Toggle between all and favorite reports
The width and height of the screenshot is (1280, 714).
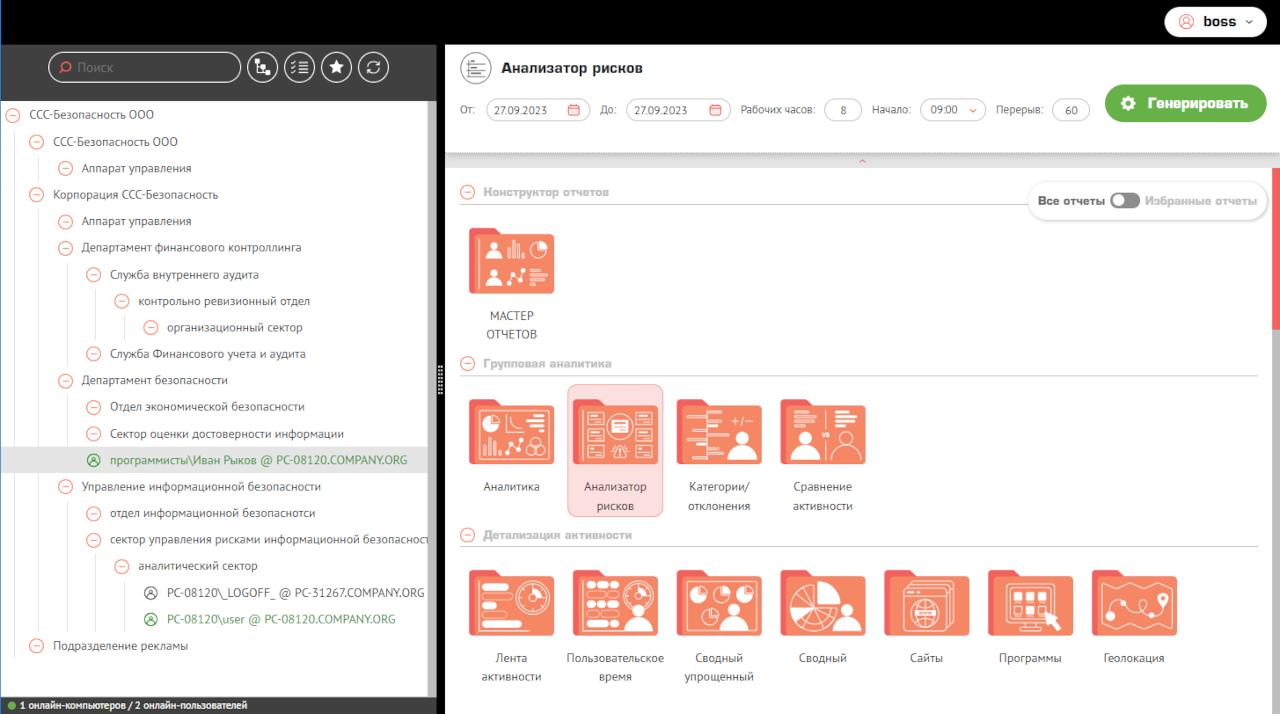pos(1125,201)
